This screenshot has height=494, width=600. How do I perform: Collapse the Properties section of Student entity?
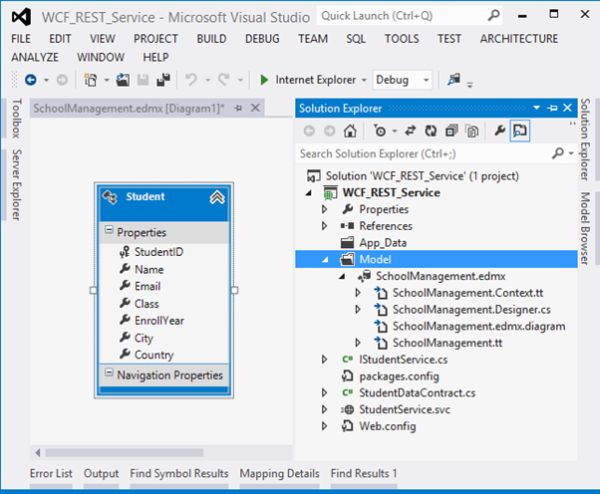109,232
